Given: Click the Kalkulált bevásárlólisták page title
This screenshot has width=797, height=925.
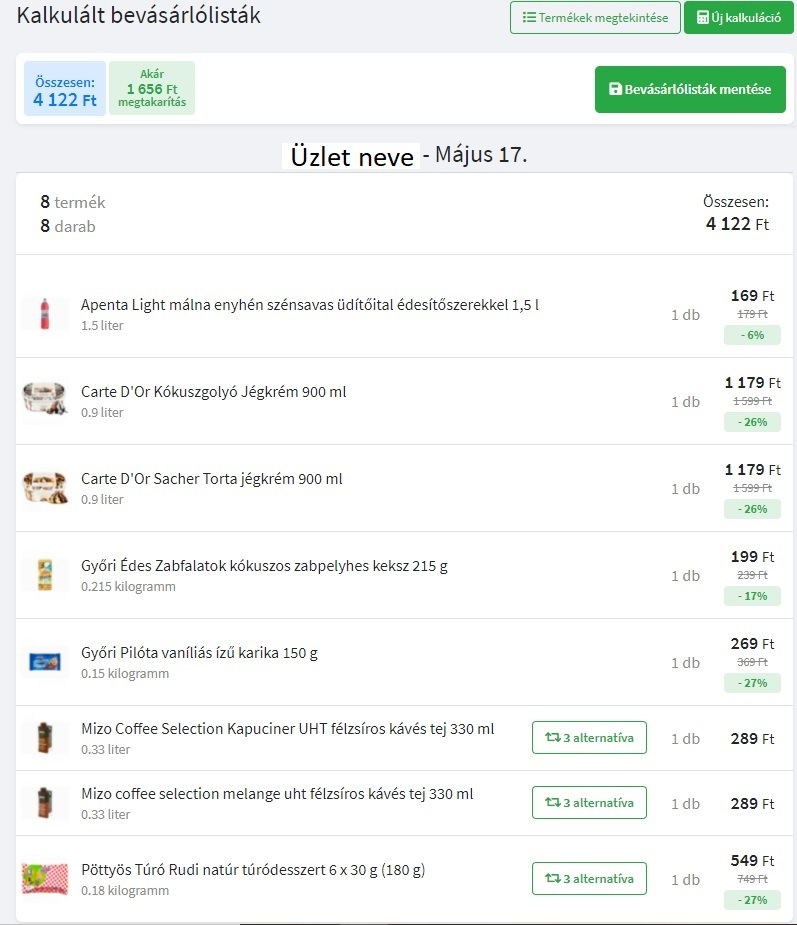Looking at the screenshot, I should point(139,15).
